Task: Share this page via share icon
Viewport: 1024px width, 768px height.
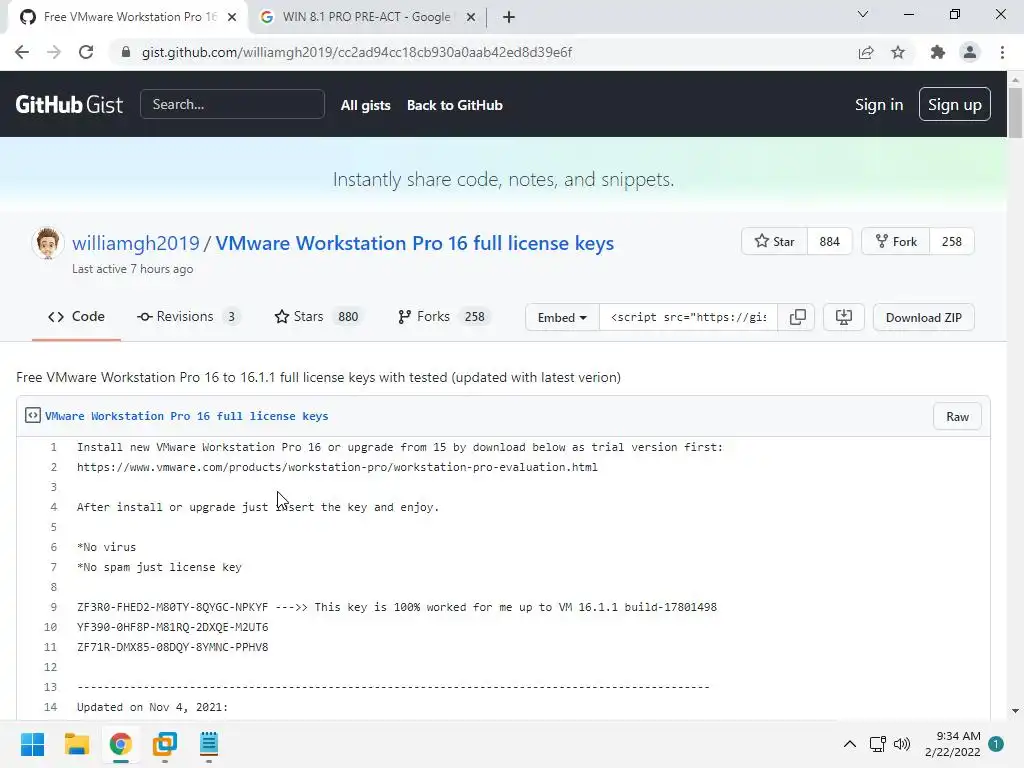Action: coord(866,52)
